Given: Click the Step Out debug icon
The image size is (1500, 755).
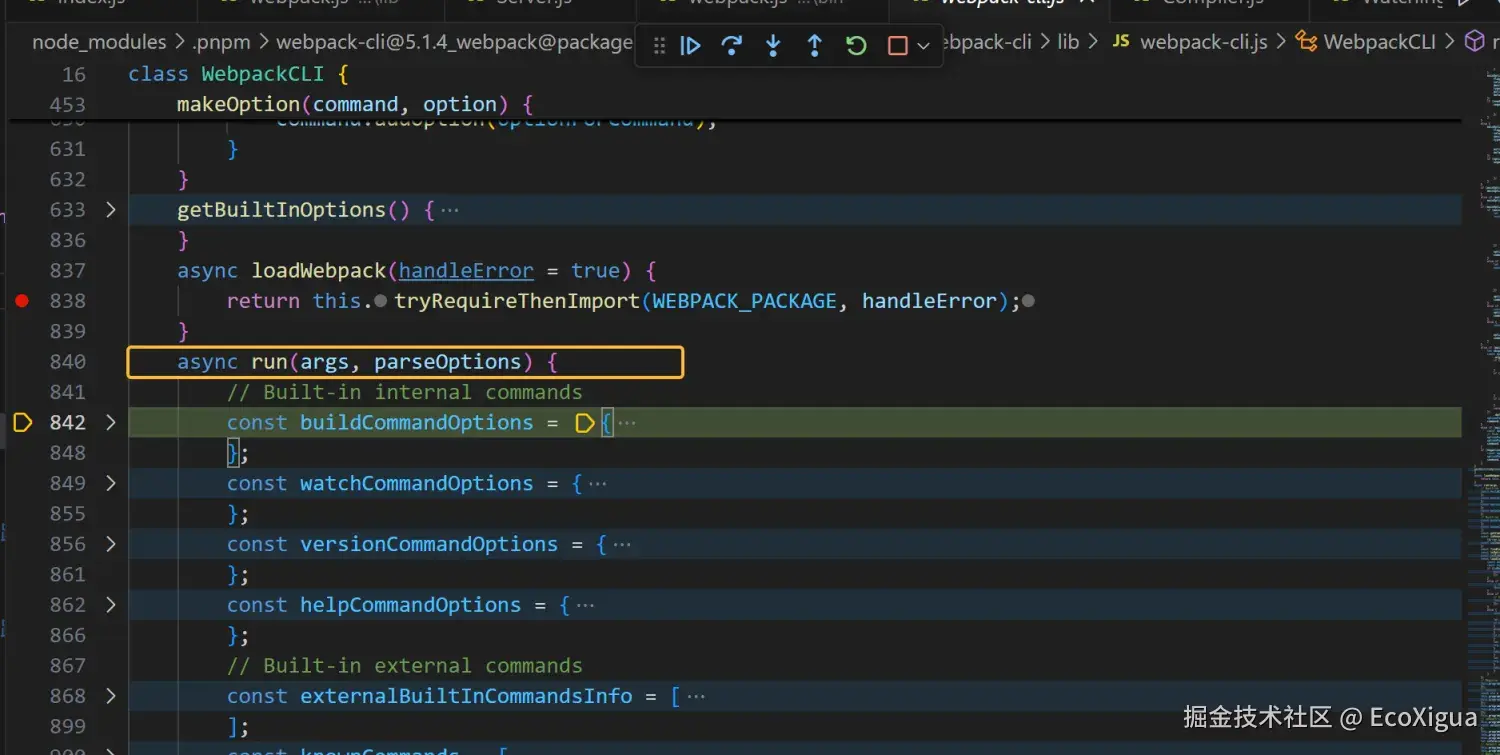Looking at the screenshot, I should 815,46.
